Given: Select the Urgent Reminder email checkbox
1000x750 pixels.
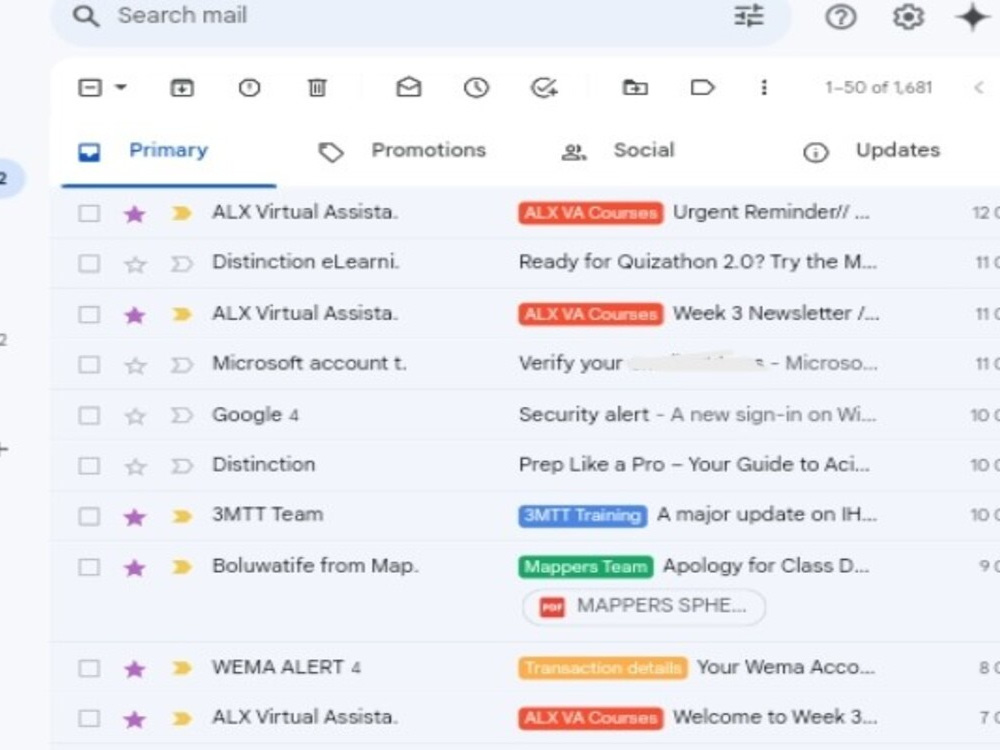Looking at the screenshot, I should (89, 213).
